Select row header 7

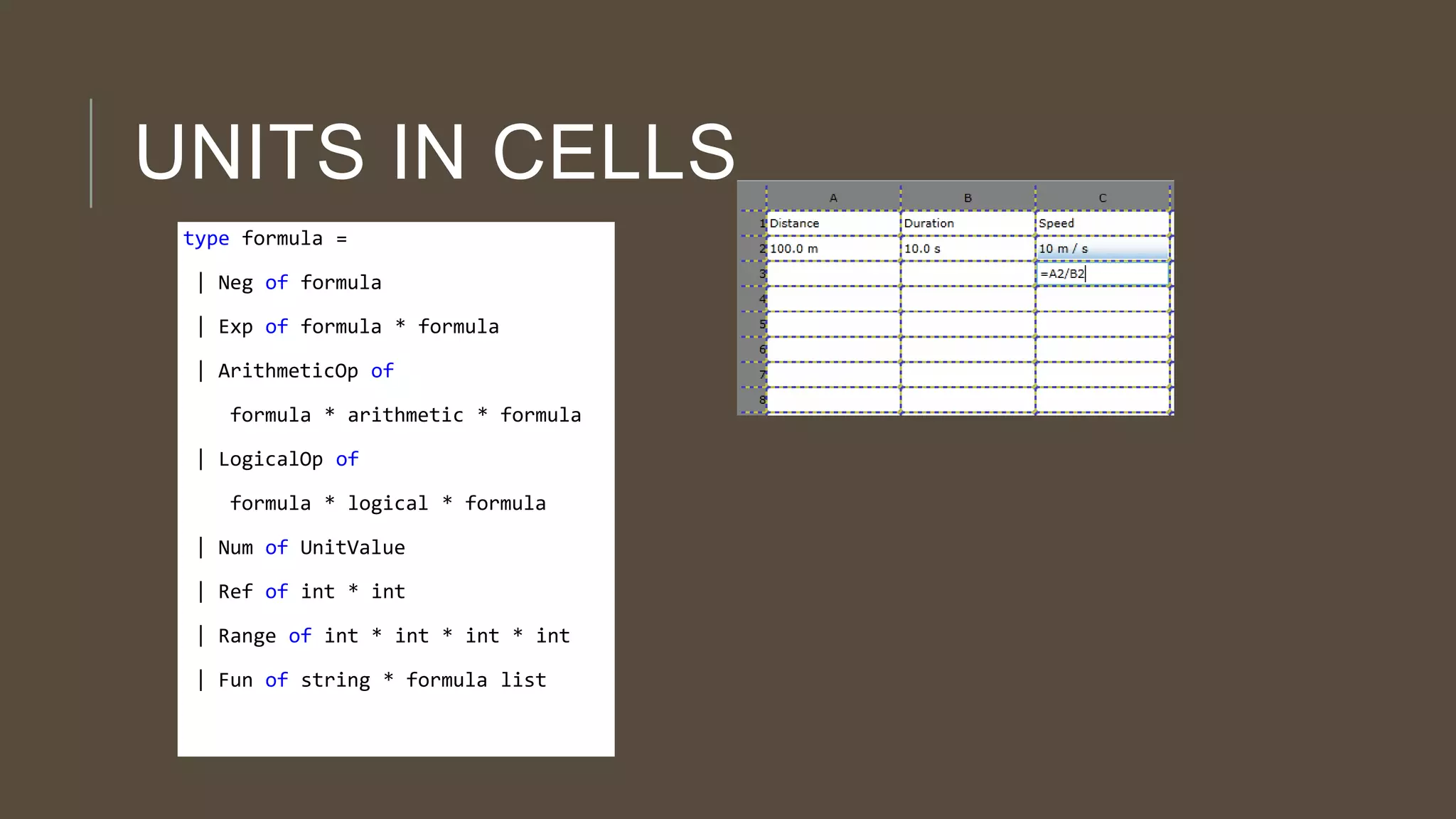(x=753, y=375)
